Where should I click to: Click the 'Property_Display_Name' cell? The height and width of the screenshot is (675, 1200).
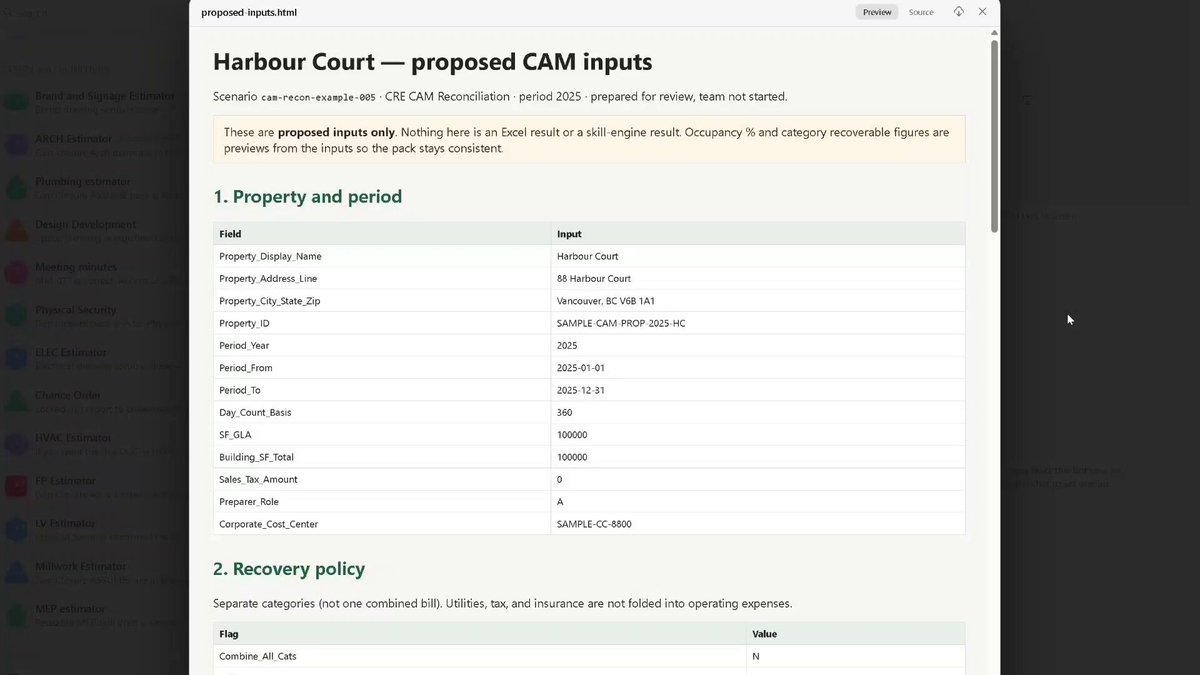pyautogui.click(x=382, y=256)
